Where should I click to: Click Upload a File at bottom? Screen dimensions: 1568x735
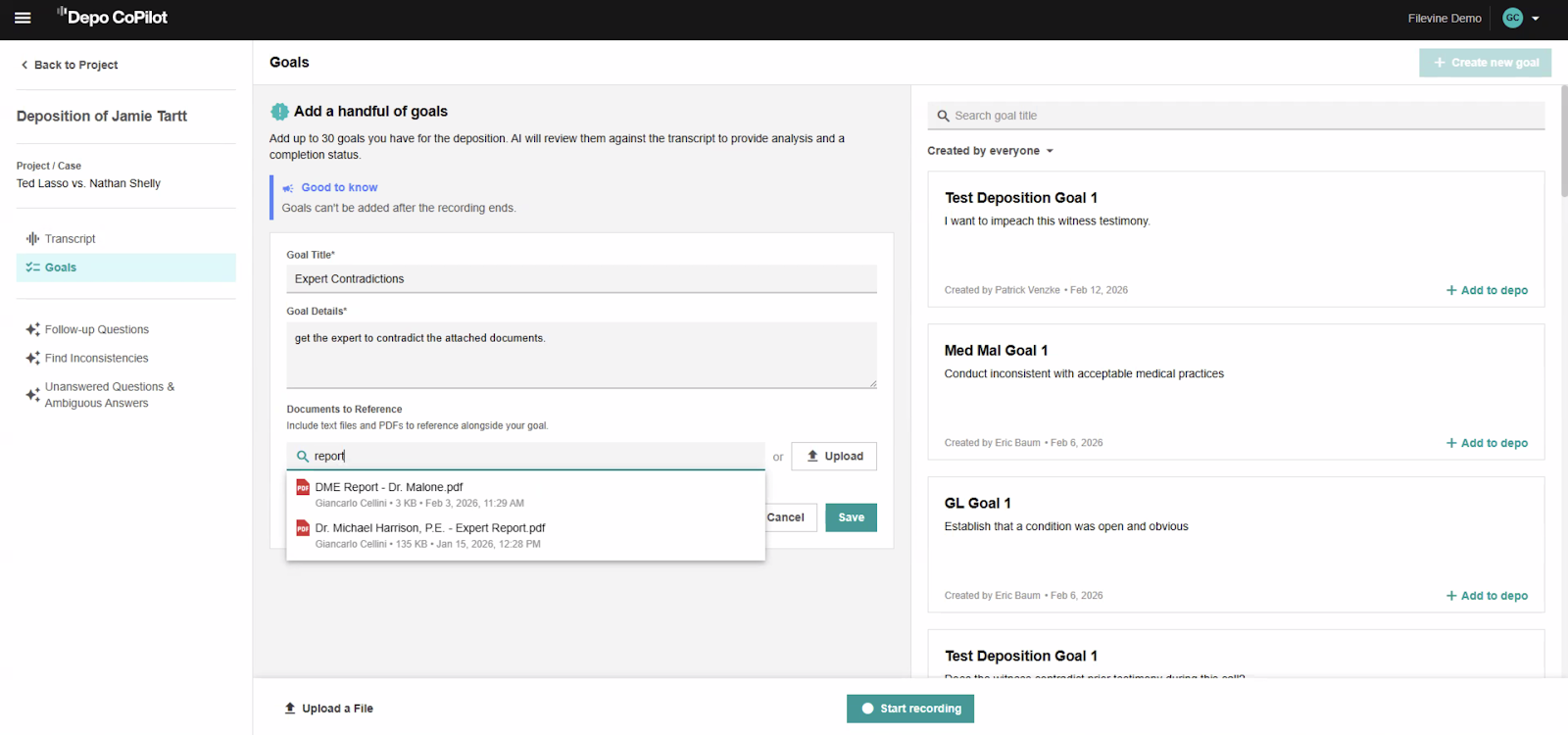329,709
